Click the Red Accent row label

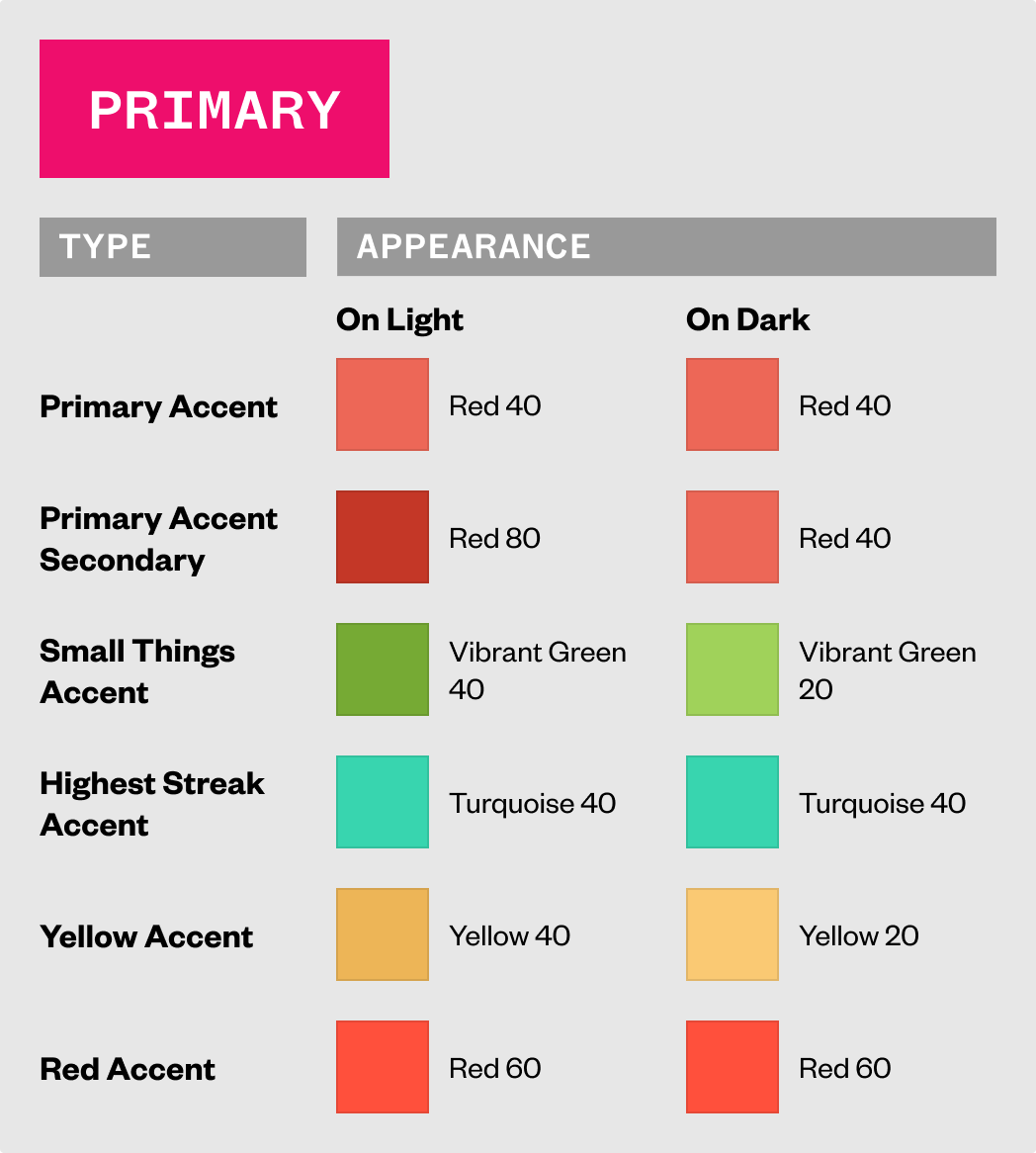128,1069
